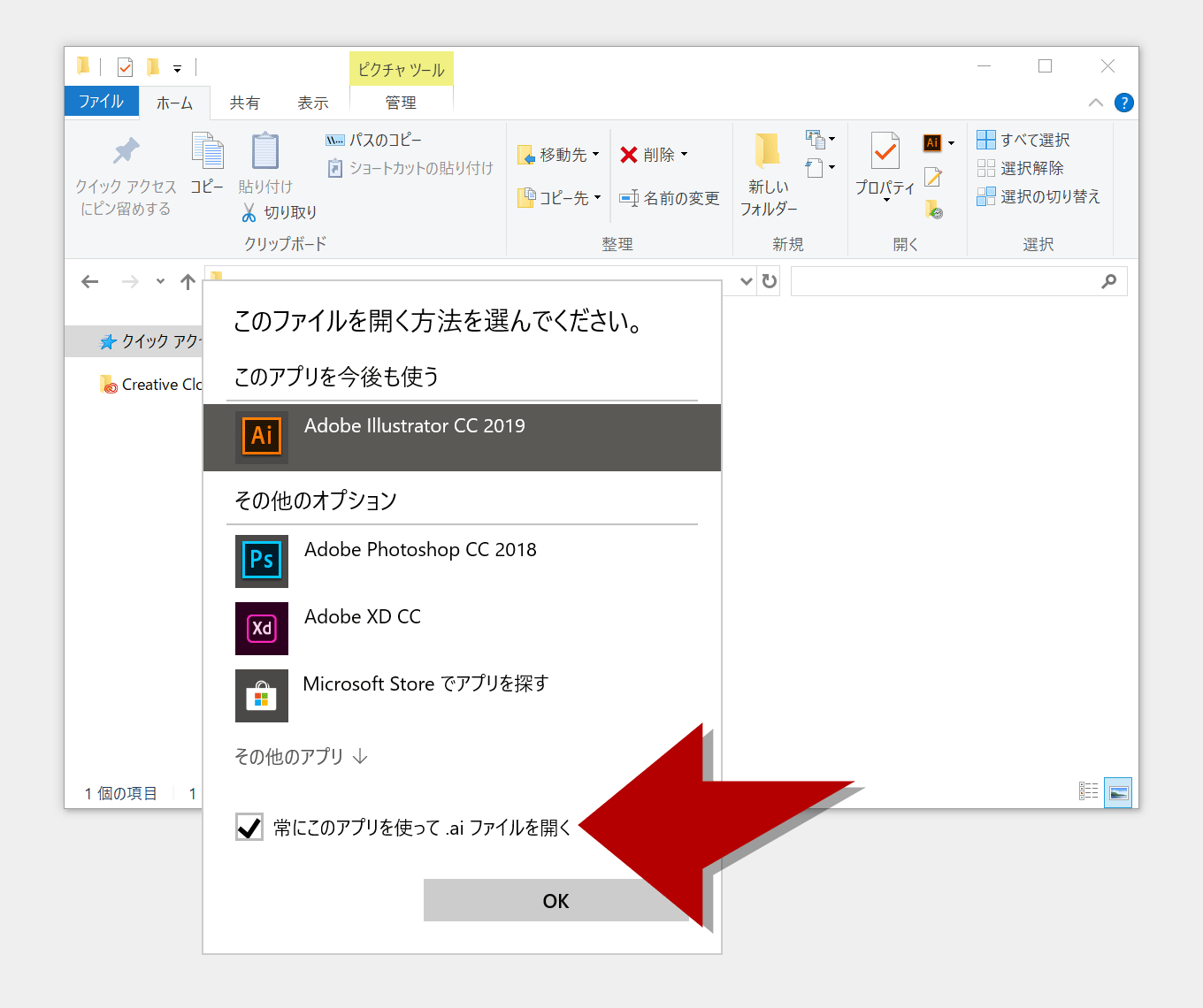Click the Refresh button next to address bar
The height and width of the screenshot is (1008, 1203).
click(770, 281)
